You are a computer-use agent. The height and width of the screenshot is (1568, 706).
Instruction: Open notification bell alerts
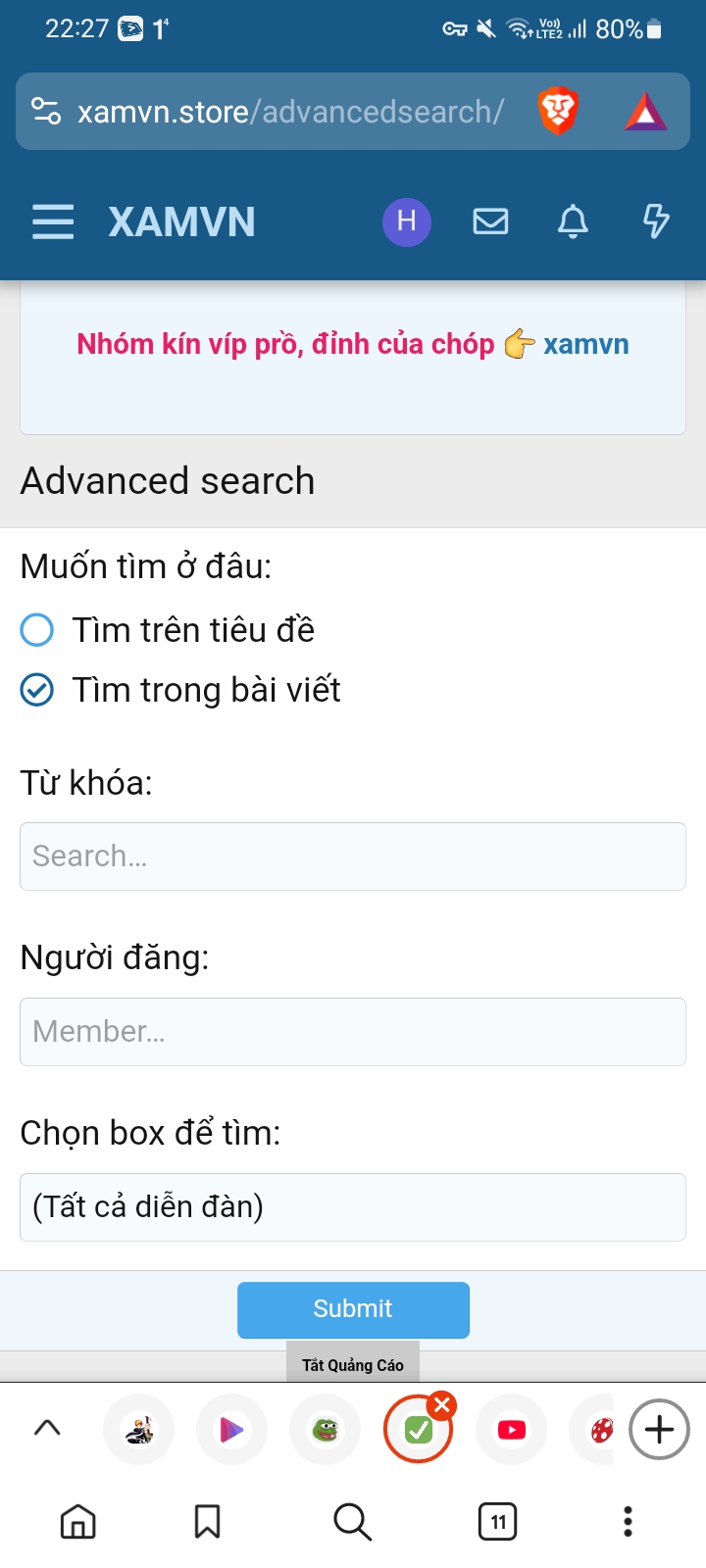coord(573,222)
